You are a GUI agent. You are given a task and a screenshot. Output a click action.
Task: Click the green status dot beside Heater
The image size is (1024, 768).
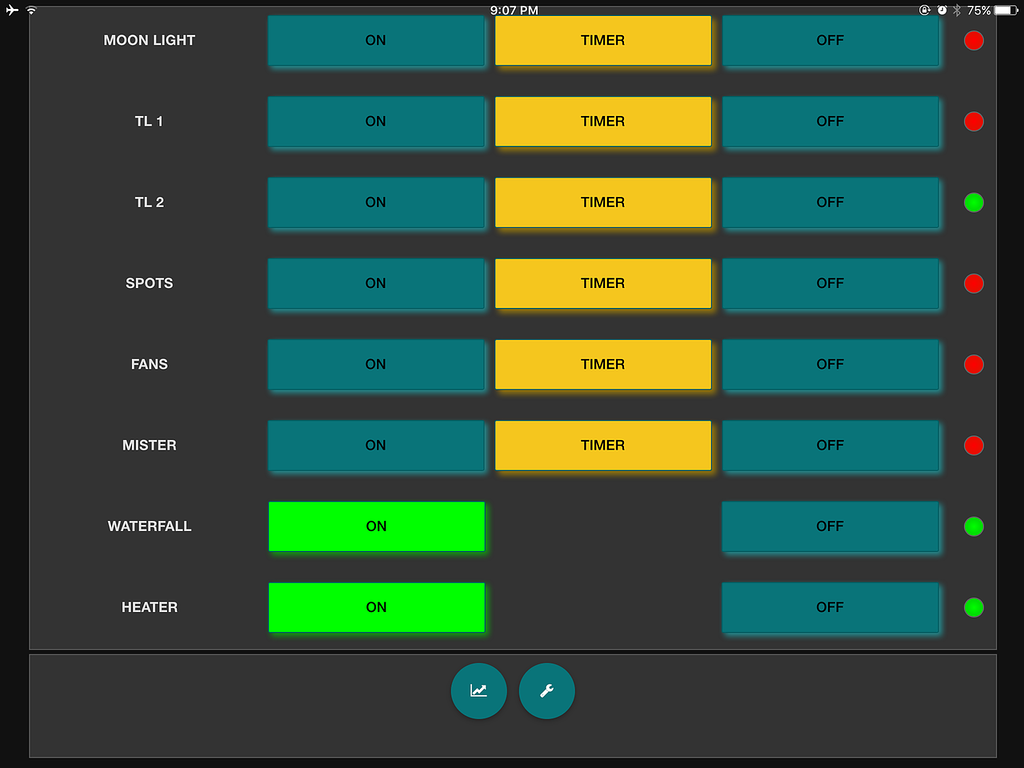point(973,607)
